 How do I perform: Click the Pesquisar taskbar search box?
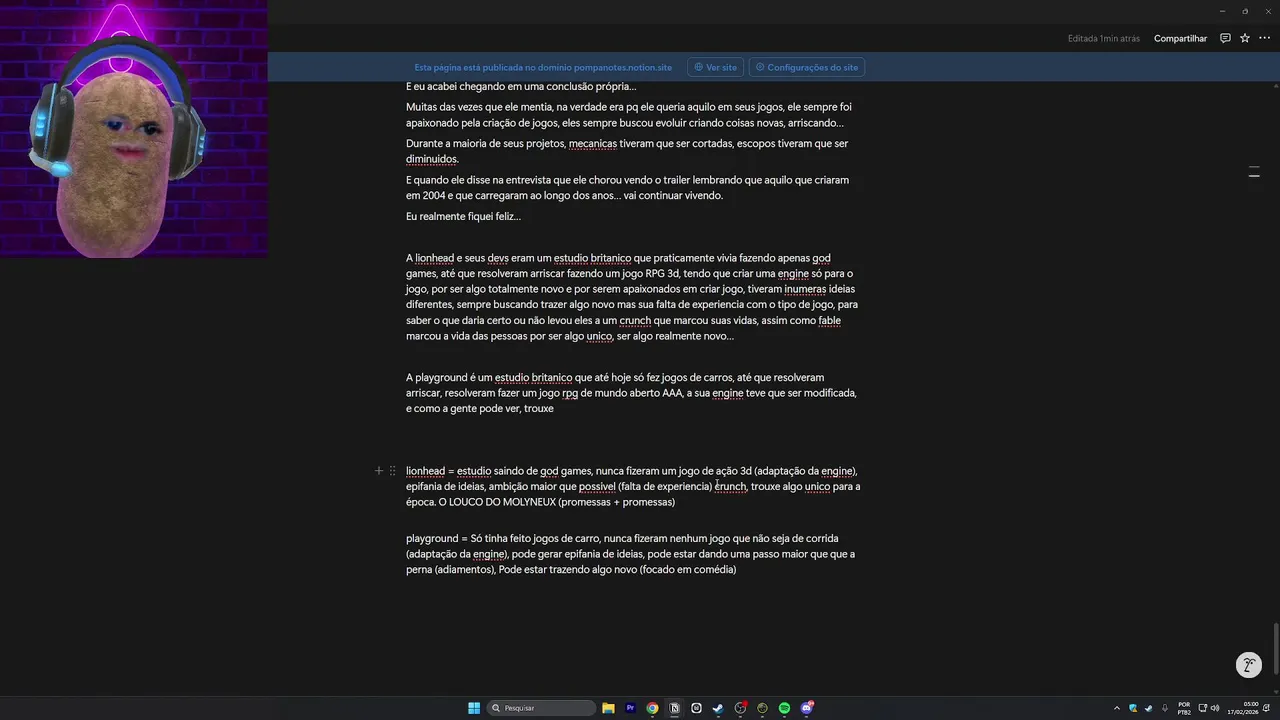[541, 708]
